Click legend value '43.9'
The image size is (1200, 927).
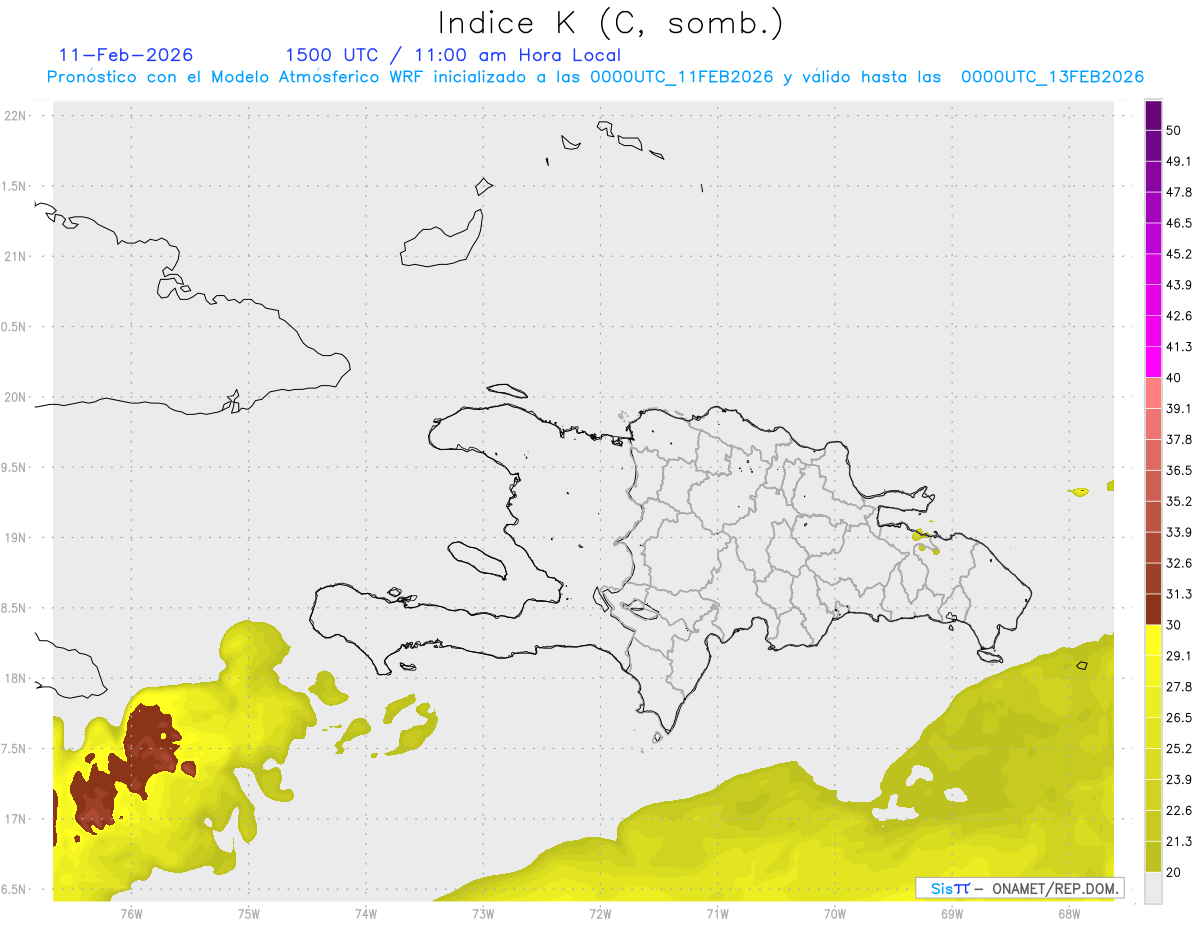1179,285
